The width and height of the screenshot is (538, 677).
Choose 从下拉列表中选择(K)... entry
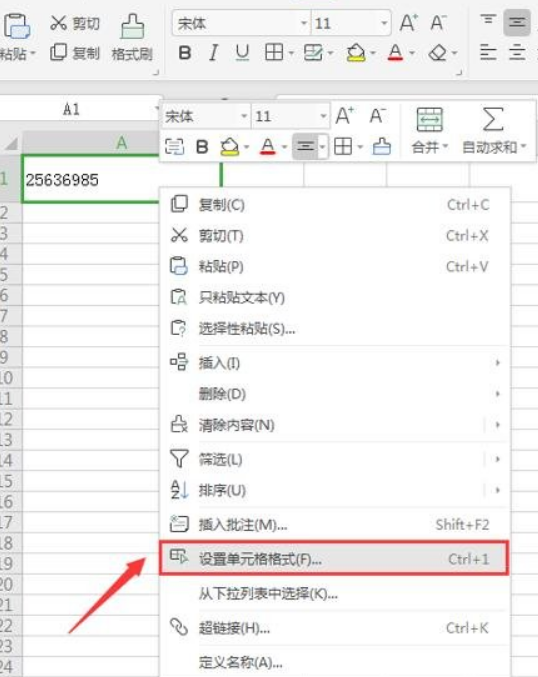(x=335, y=594)
